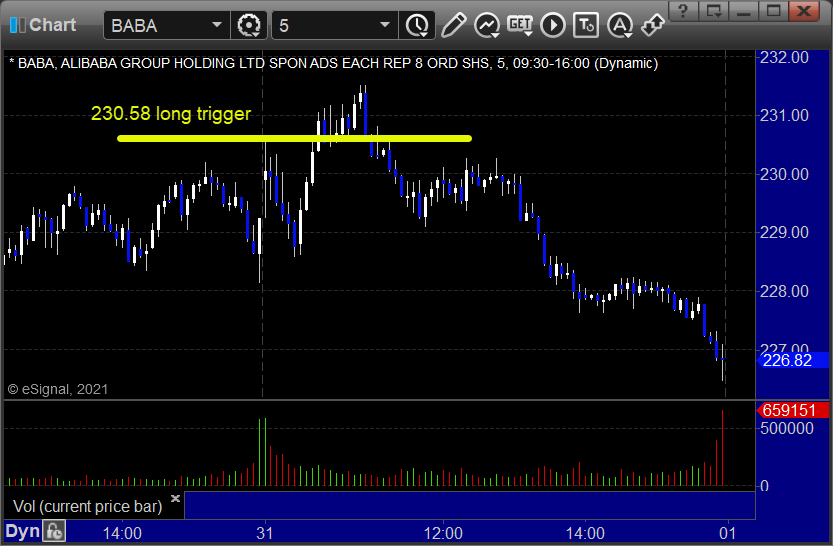833x546 pixels.
Task: Open the time template clock icon
Action: tap(417, 25)
